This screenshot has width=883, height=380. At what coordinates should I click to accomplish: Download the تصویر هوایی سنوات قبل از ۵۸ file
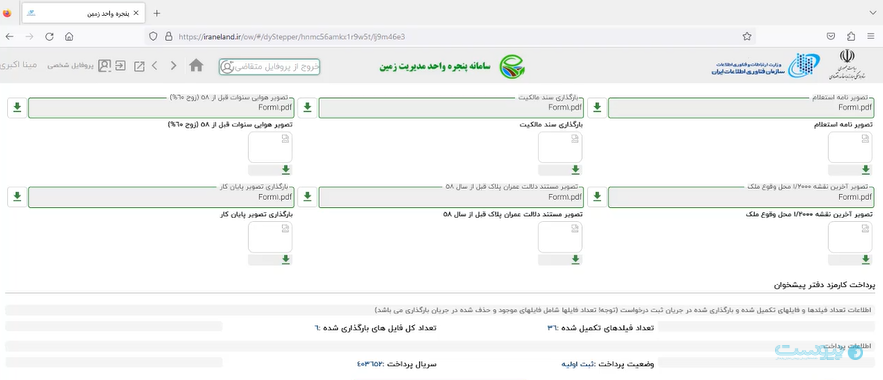click(x=17, y=108)
